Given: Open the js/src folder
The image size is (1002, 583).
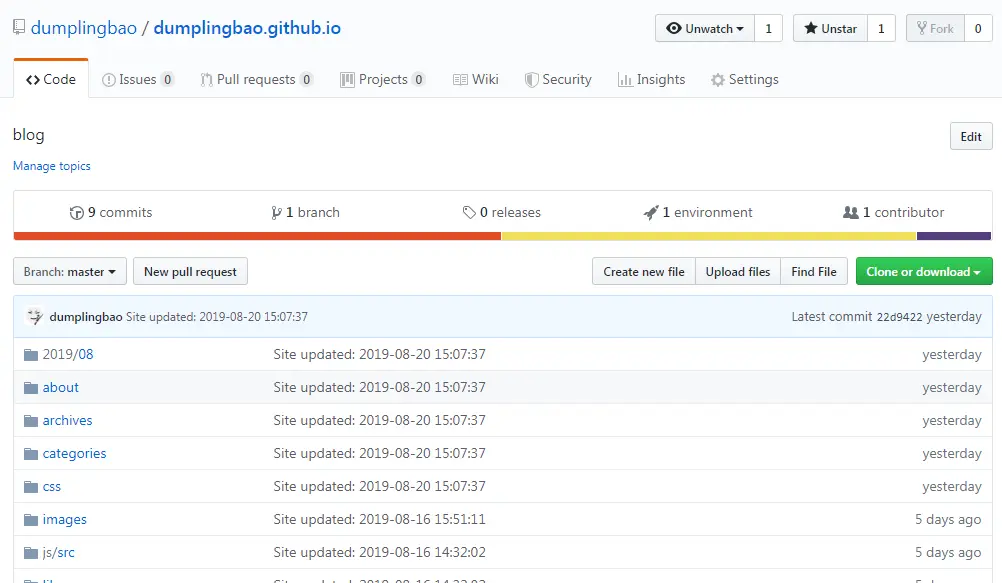Looking at the screenshot, I should tap(58, 552).
